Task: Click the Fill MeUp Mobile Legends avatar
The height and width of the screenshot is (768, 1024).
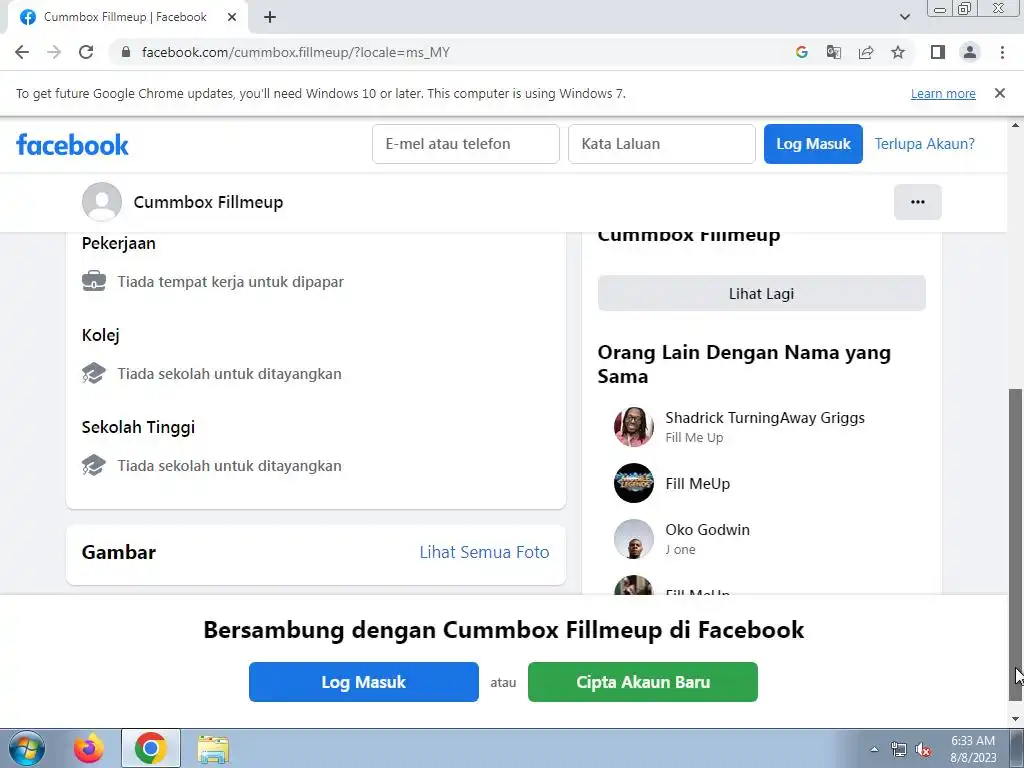Action: point(633,483)
